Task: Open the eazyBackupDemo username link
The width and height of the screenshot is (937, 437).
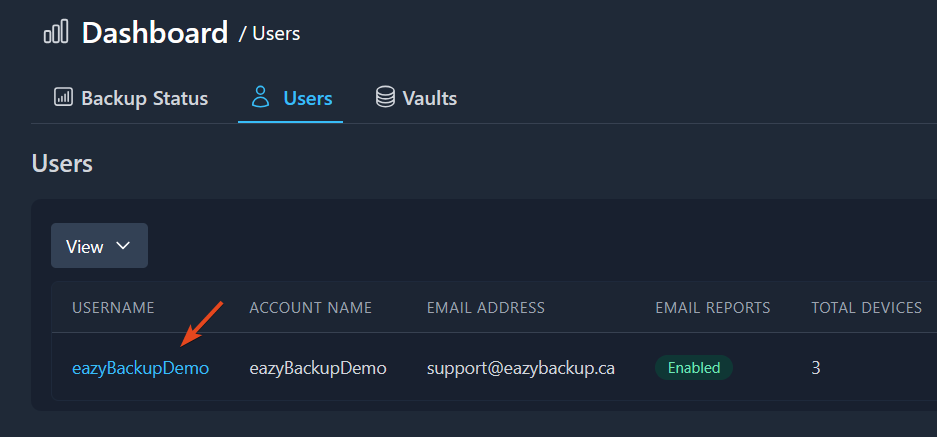Action: (x=140, y=368)
